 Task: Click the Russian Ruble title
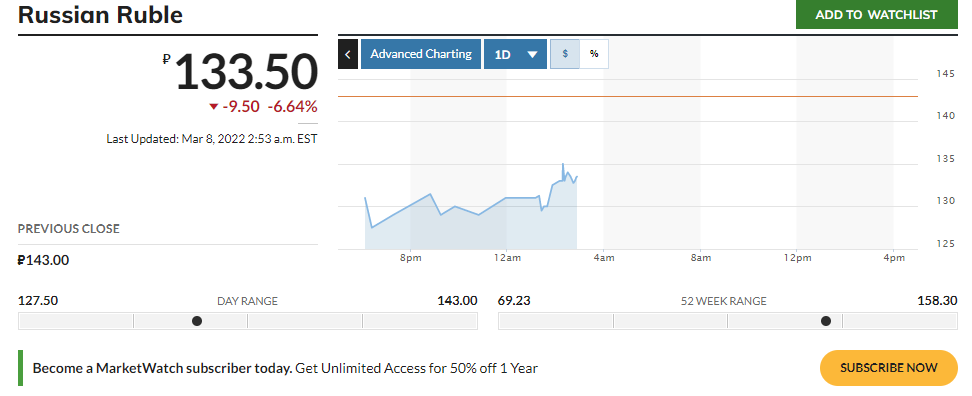[100, 14]
